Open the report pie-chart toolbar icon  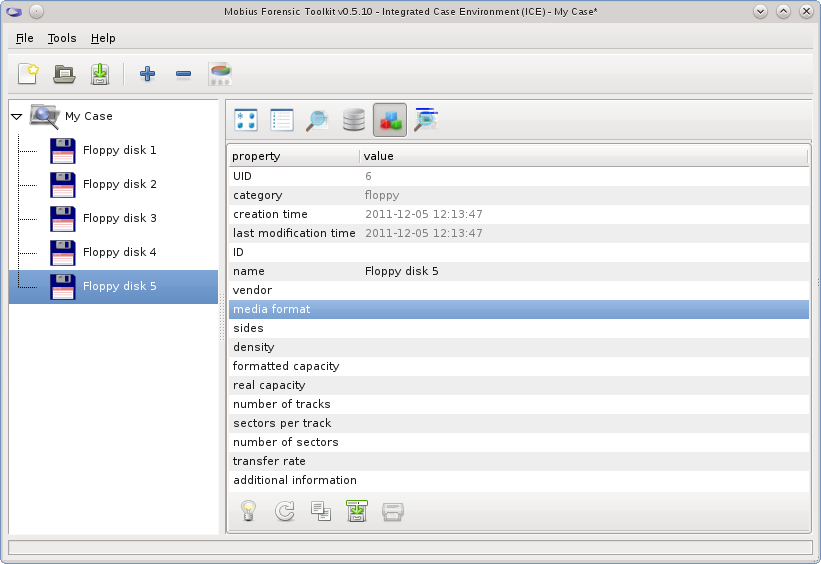220,74
